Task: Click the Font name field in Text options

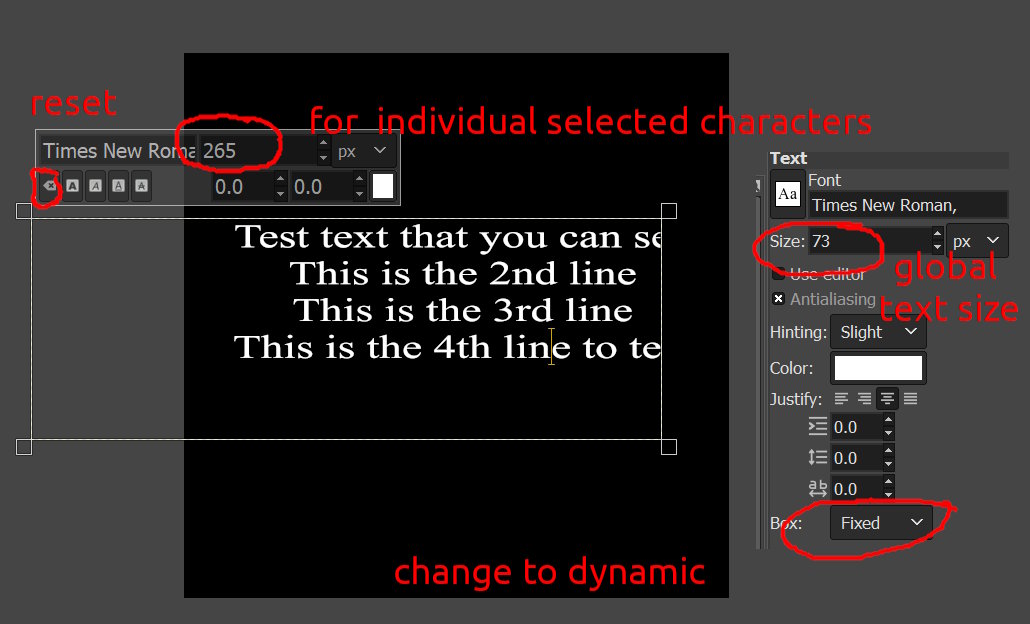Action: 908,205
